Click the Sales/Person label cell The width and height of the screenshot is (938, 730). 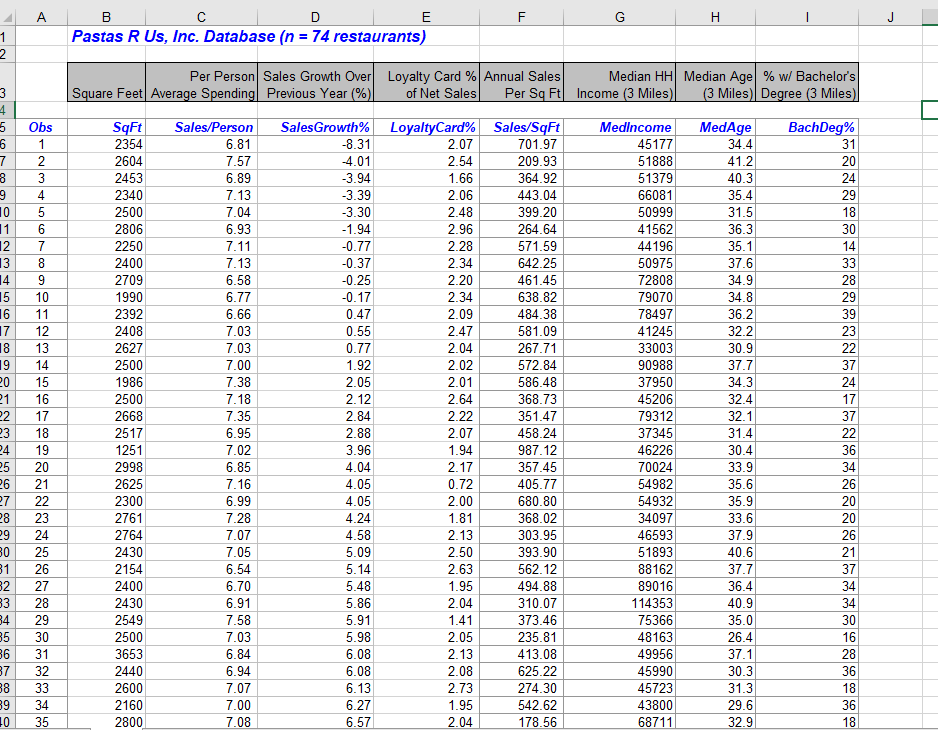(x=202, y=127)
